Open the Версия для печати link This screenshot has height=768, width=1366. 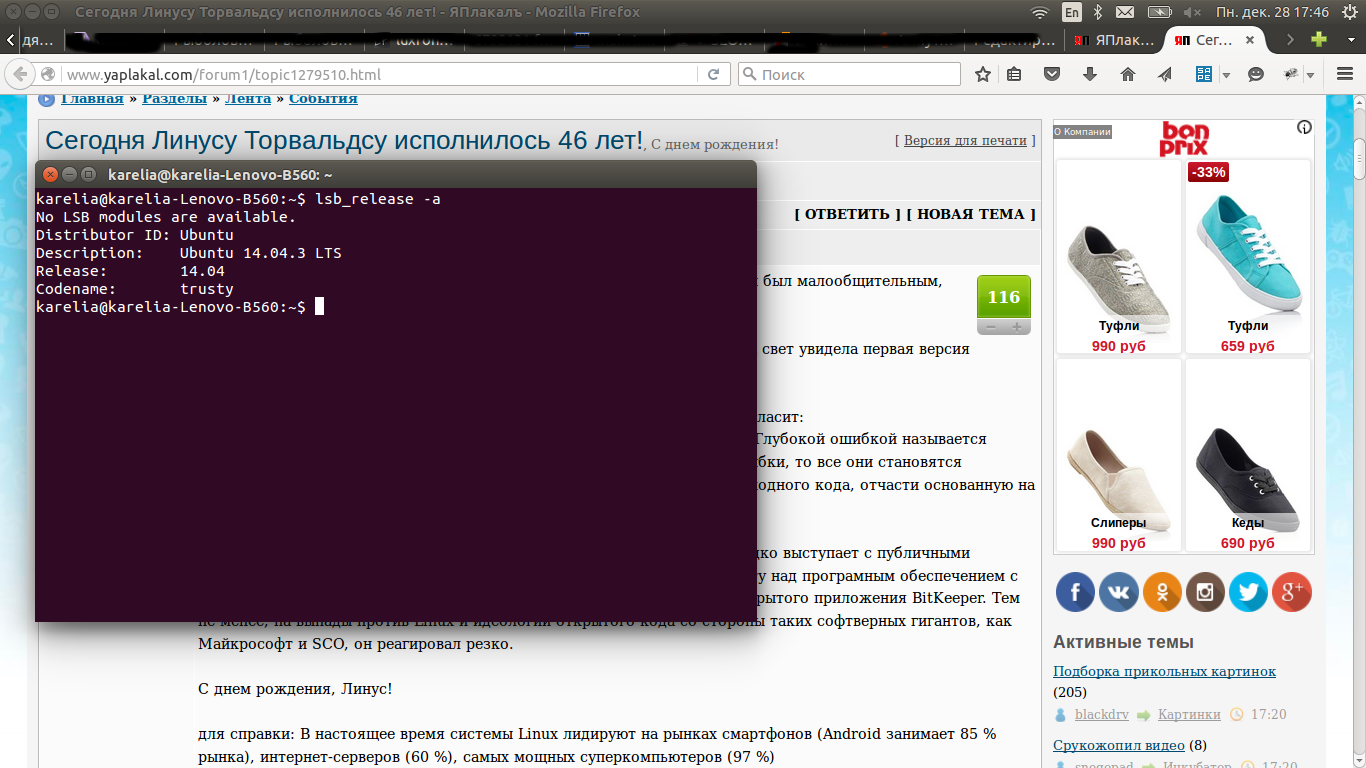(965, 141)
